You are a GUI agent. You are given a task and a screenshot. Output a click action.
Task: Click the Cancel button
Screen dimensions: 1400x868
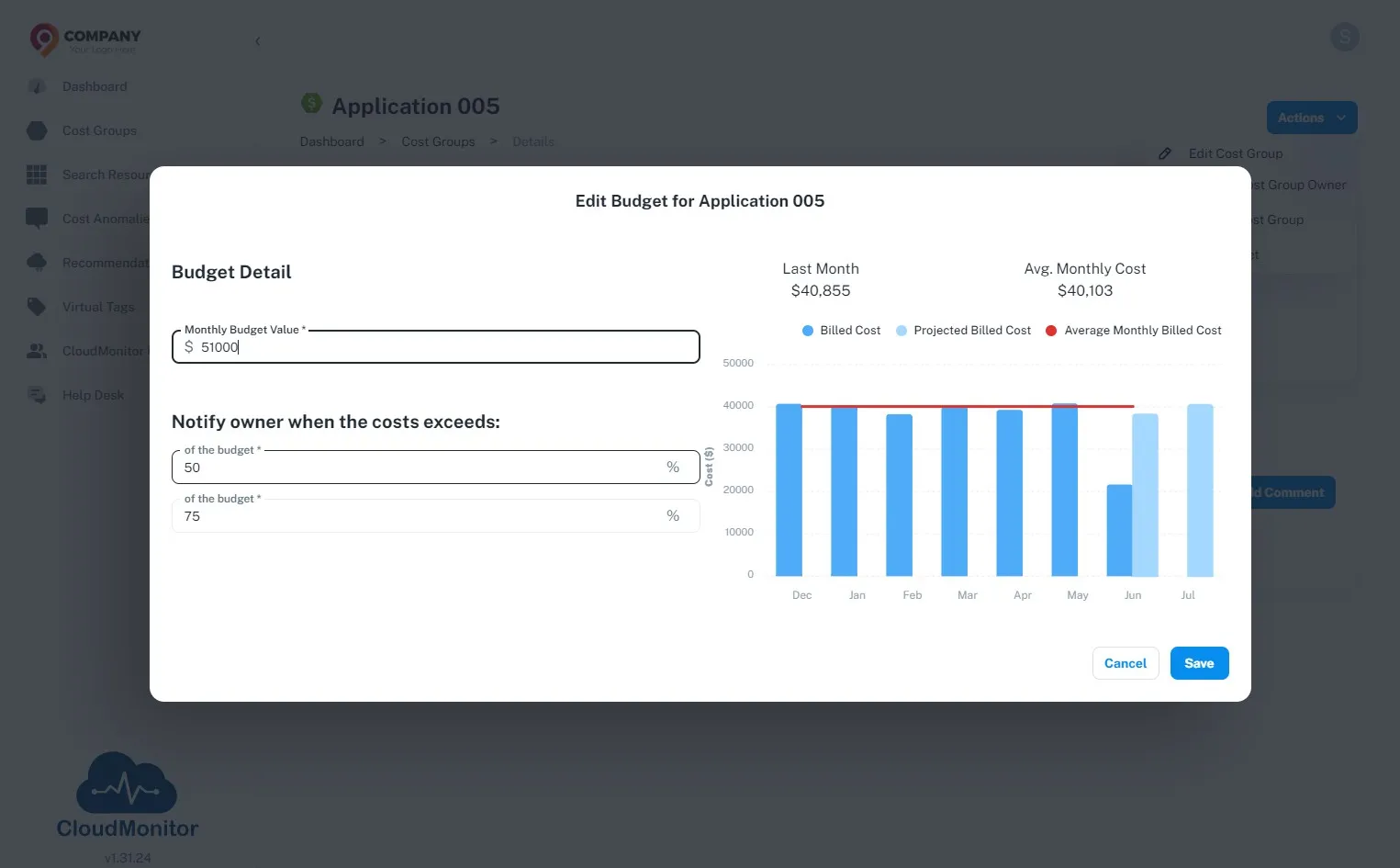(x=1126, y=663)
